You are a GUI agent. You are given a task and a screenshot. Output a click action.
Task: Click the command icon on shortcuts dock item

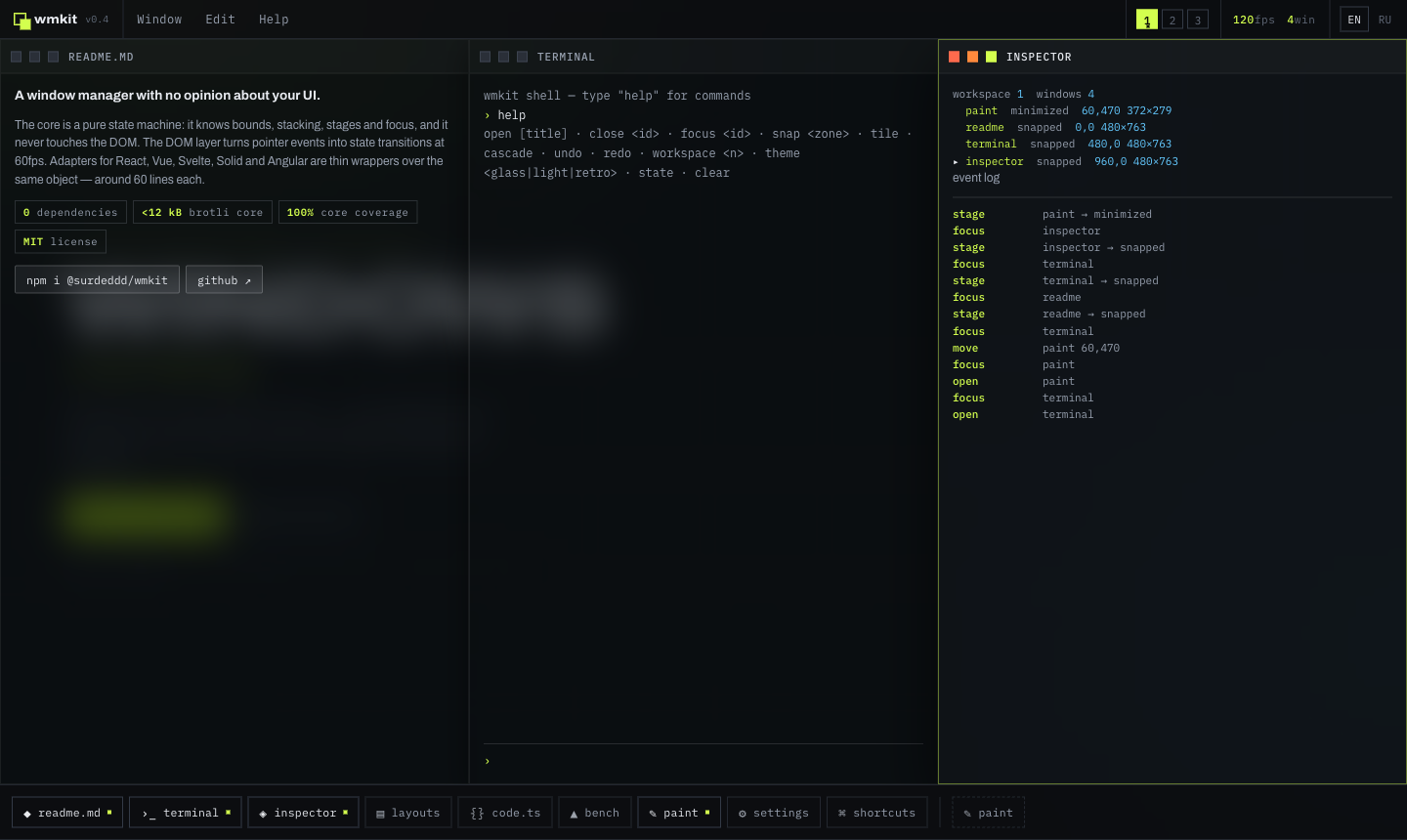click(x=842, y=814)
